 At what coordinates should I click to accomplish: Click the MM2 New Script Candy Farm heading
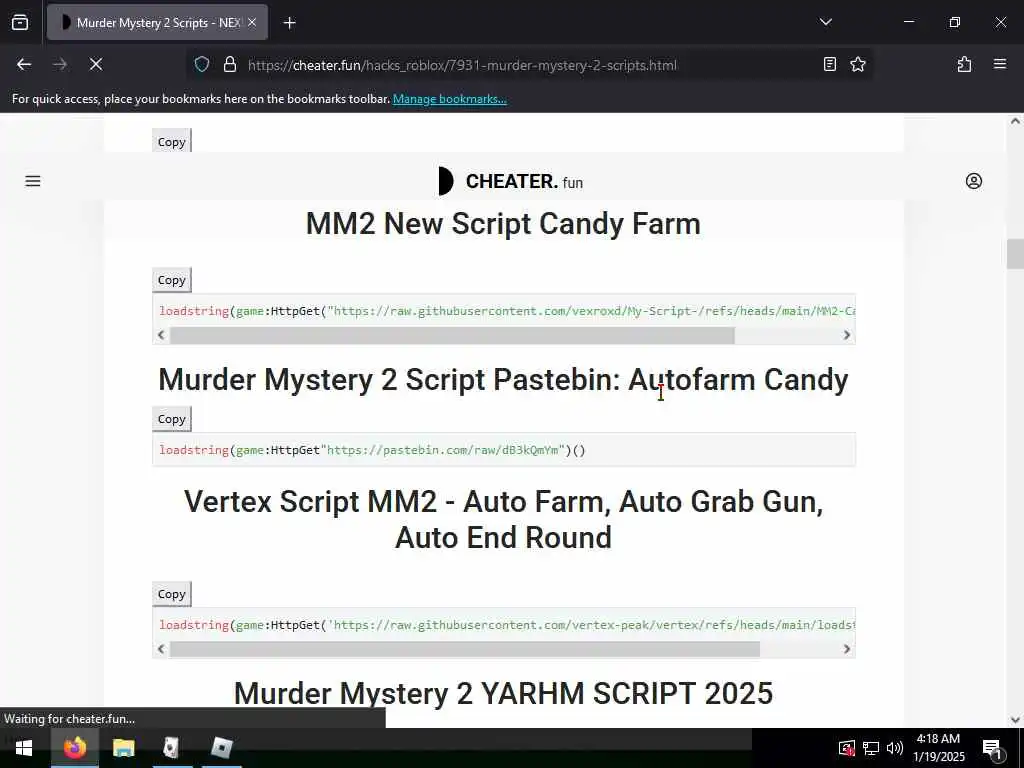pyautogui.click(x=503, y=224)
